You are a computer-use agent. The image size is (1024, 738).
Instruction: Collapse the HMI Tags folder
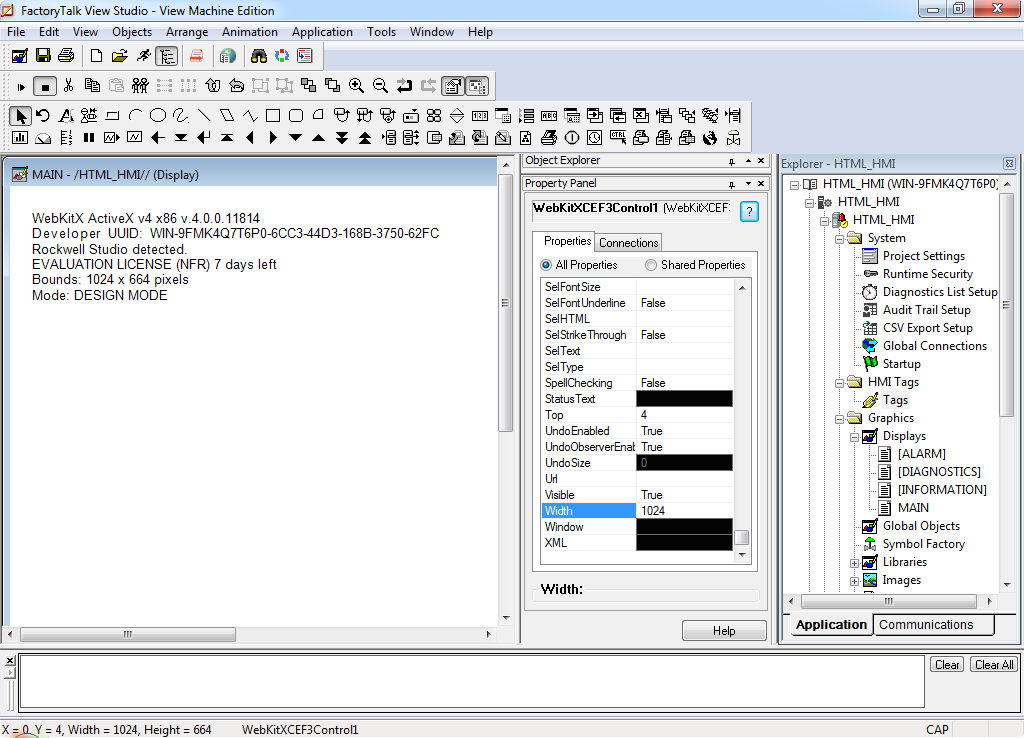click(839, 383)
